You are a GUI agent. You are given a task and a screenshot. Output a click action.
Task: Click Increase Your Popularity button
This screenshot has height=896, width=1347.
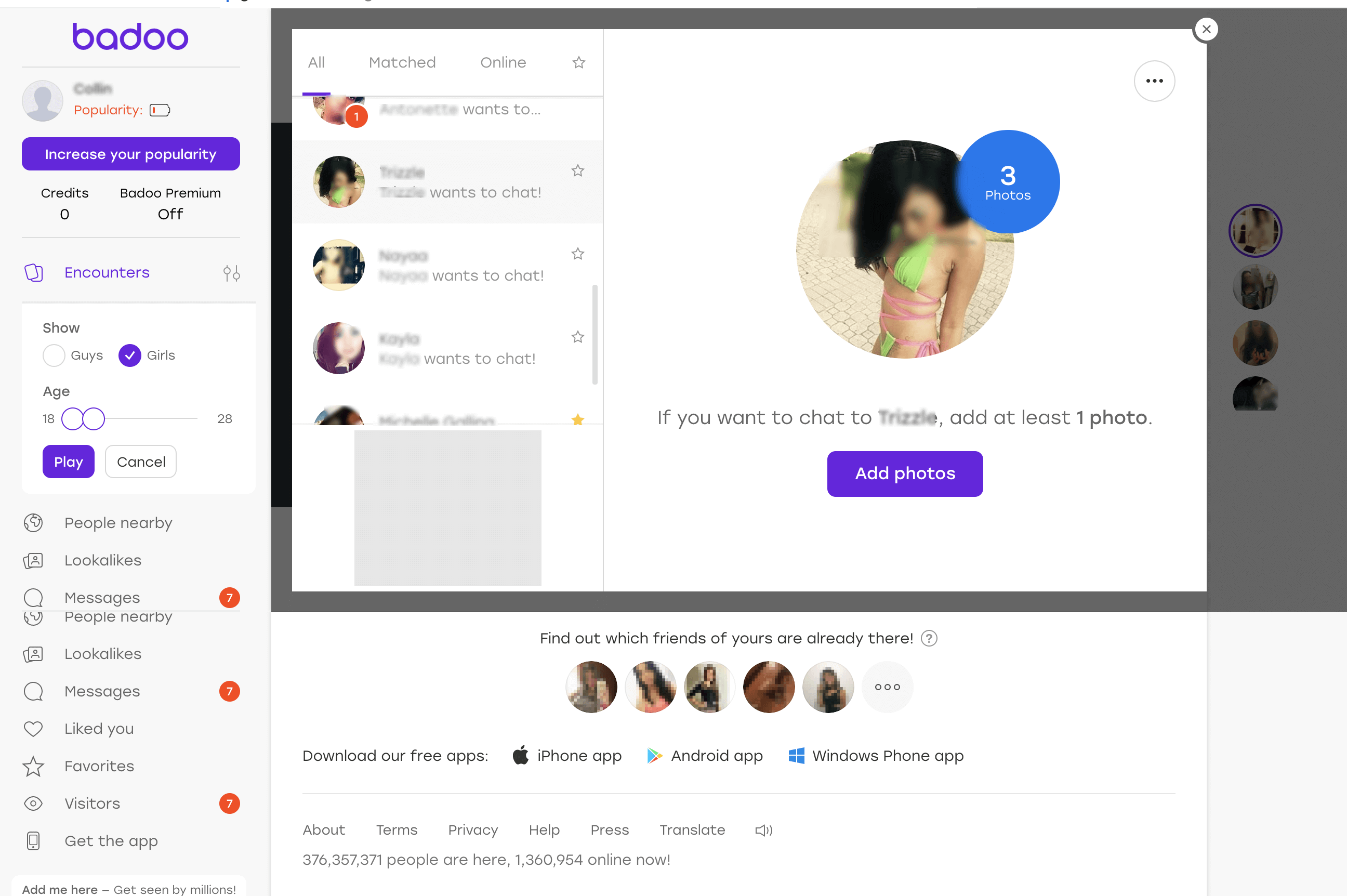click(x=130, y=154)
